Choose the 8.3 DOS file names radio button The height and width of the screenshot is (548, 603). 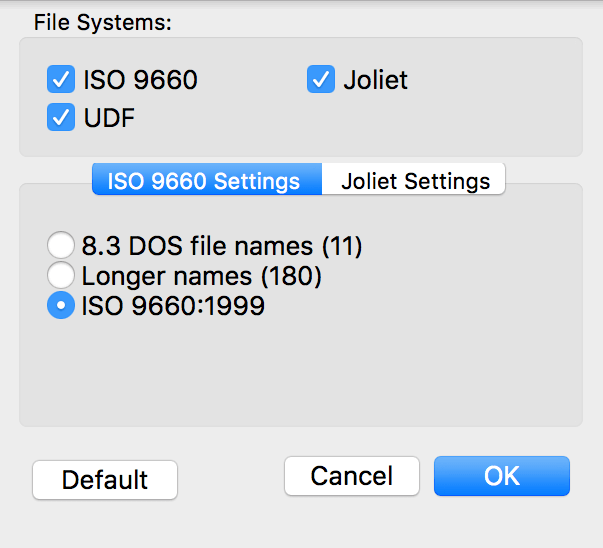61,245
